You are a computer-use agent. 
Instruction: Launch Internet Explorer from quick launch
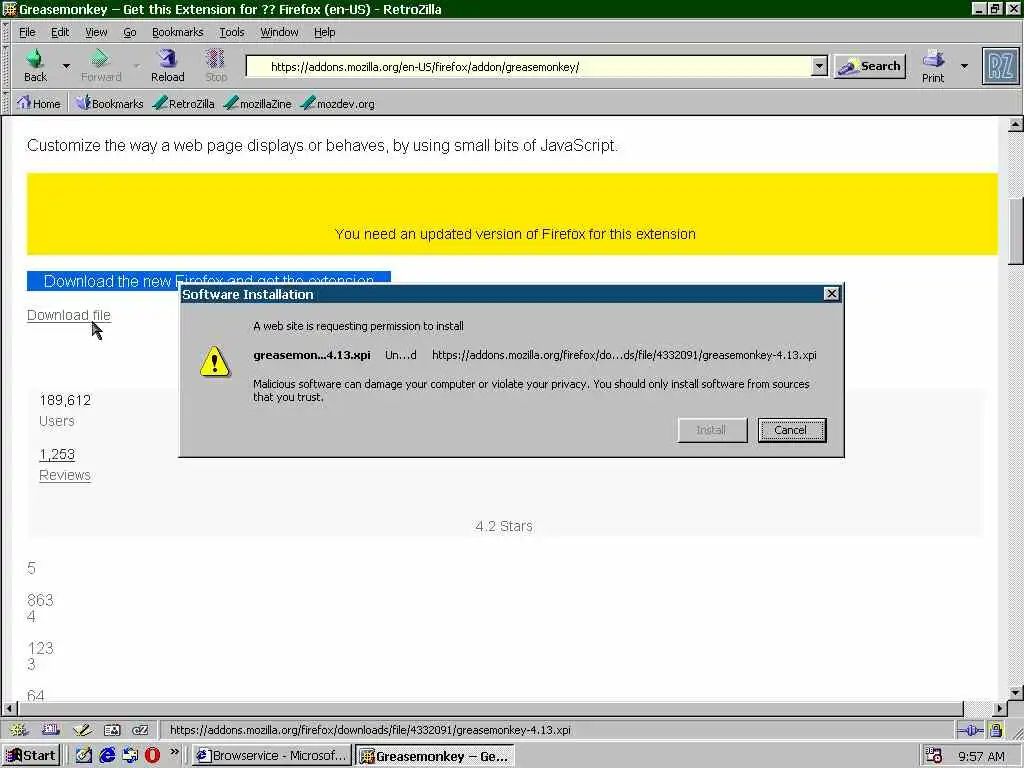point(107,756)
